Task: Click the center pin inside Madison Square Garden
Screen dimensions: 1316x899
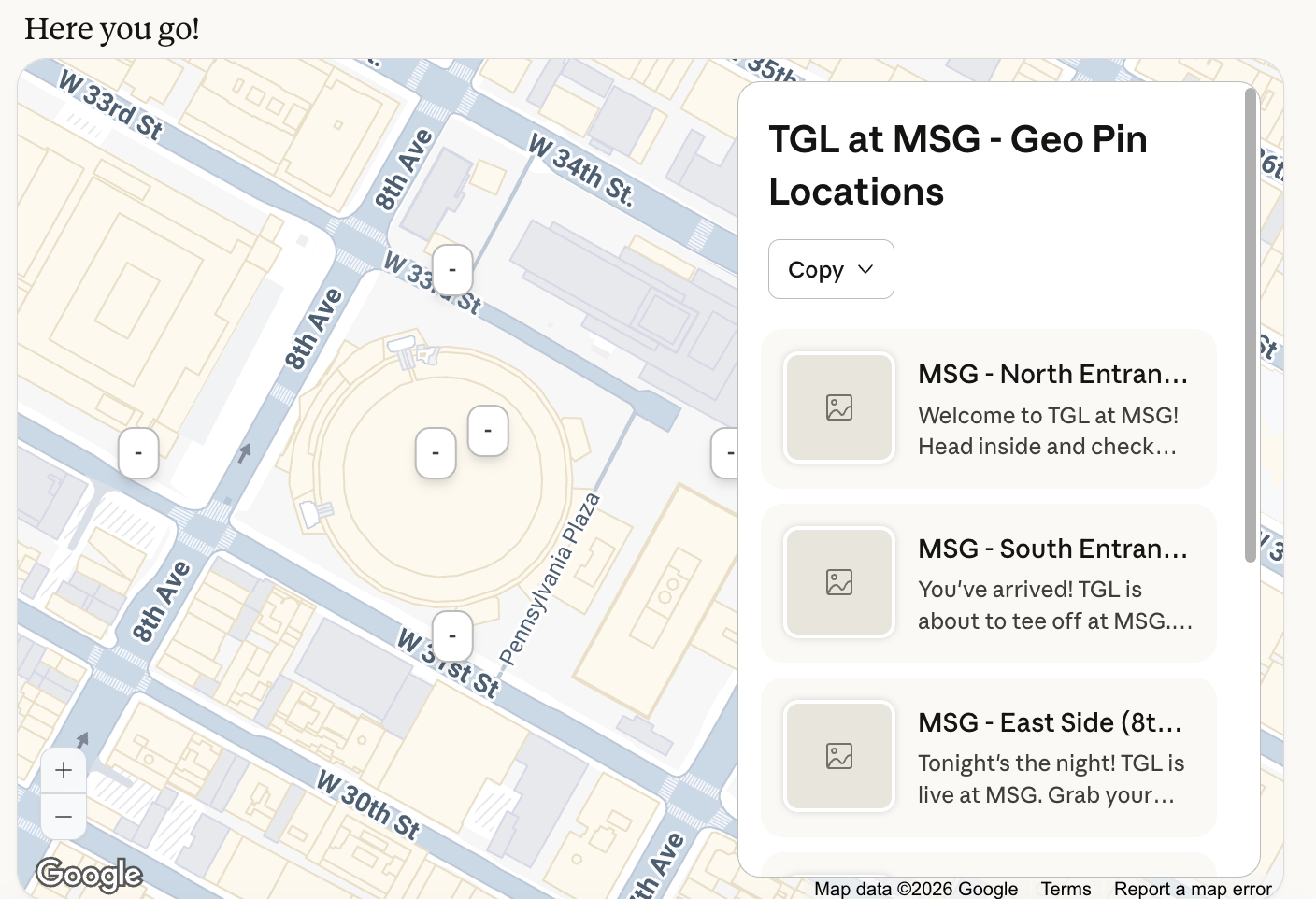Action: coord(436,452)
